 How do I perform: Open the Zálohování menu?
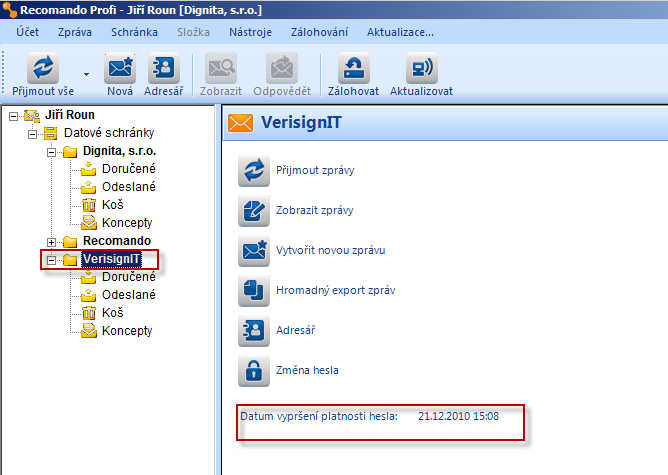(x=318, y=32)
